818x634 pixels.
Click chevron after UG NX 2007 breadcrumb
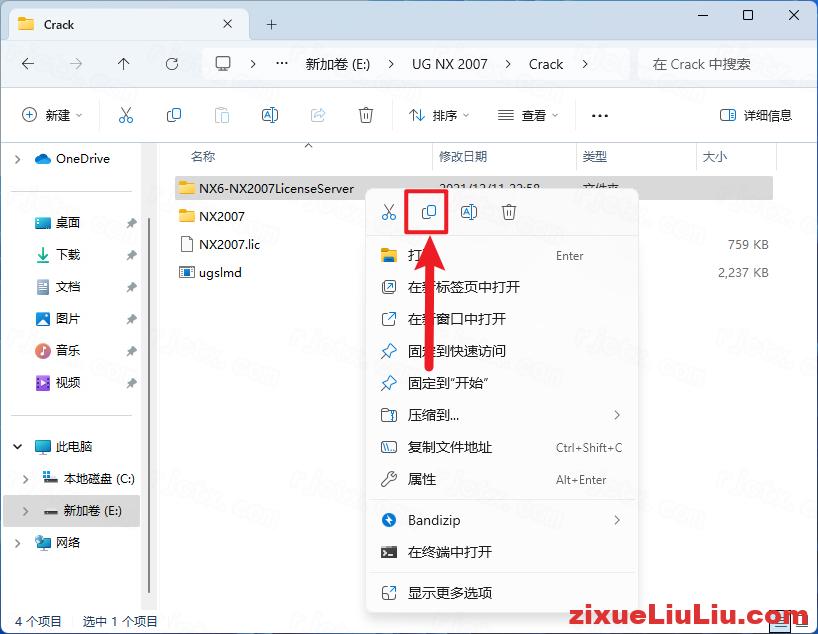pos(508,64)
